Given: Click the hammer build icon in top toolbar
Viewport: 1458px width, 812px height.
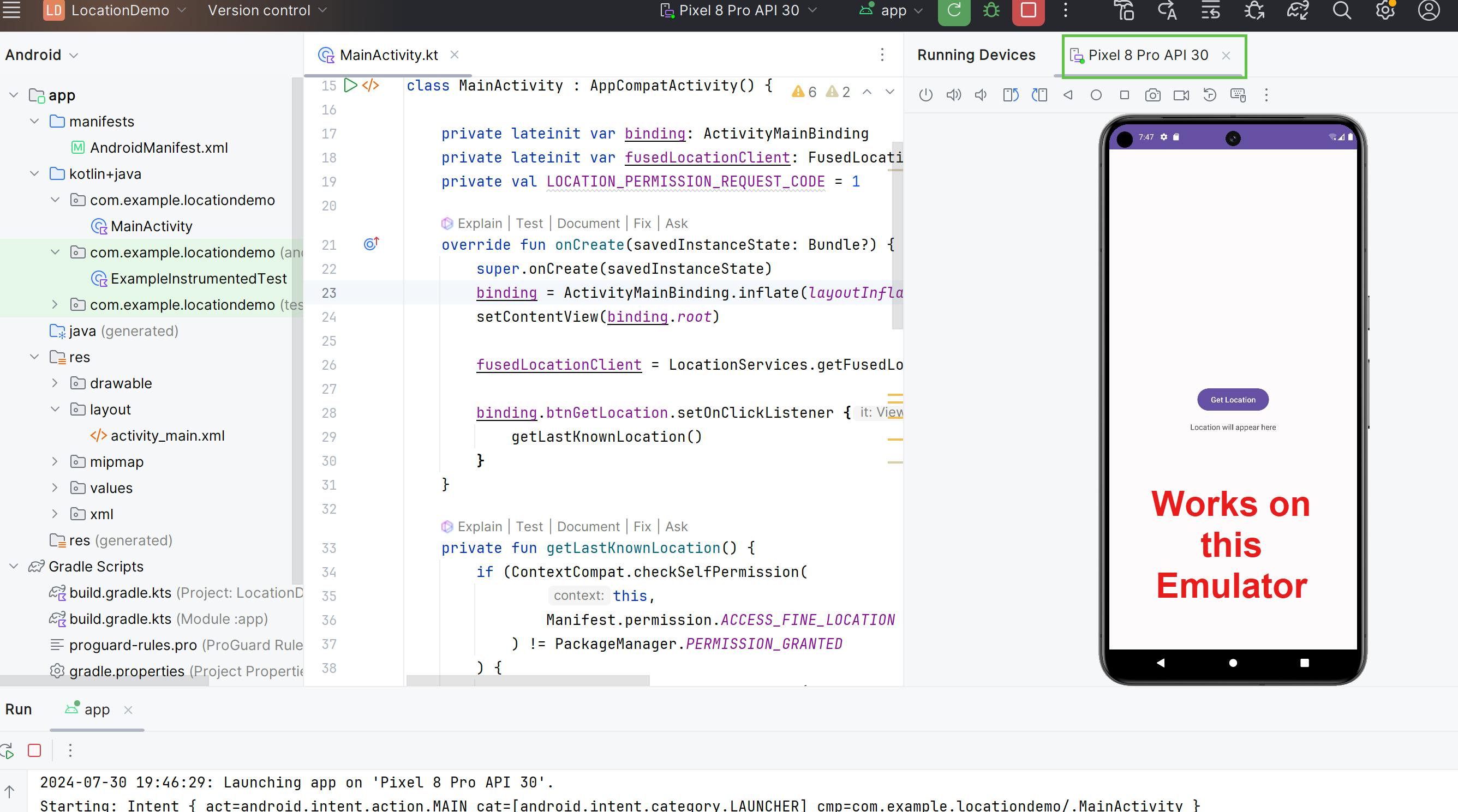Looking at the screenshot, I should [x=1124, y=11].
